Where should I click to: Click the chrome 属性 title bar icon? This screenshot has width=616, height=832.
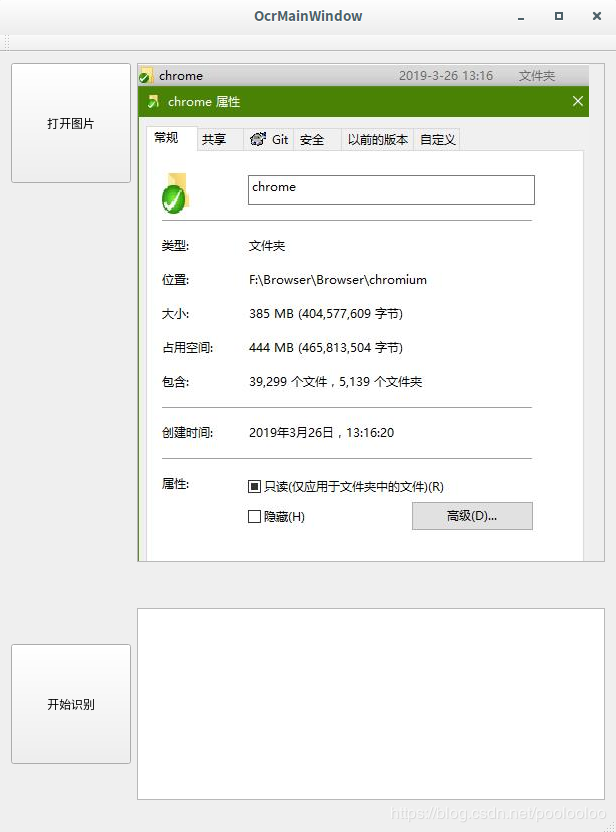pos(153,101)
